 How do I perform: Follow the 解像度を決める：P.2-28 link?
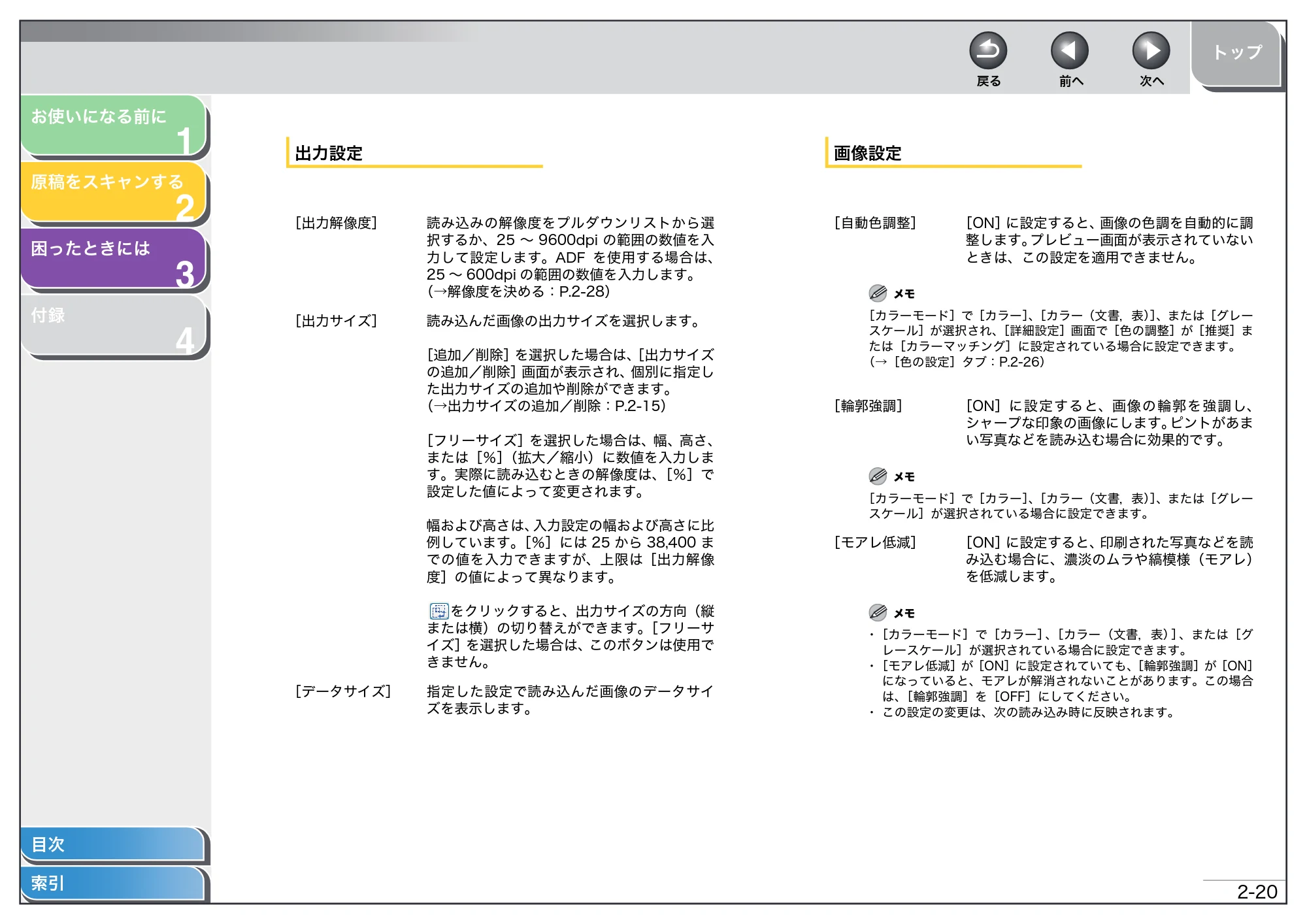[x=518, y=291]
